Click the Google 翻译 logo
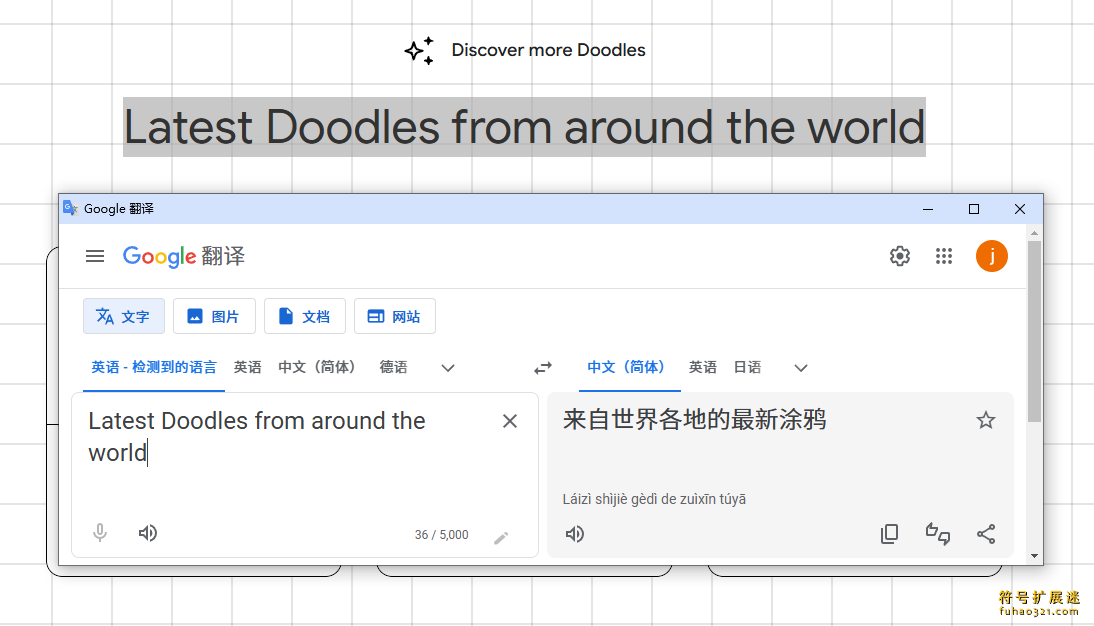 pyautogui.click(x=184, y=256)
